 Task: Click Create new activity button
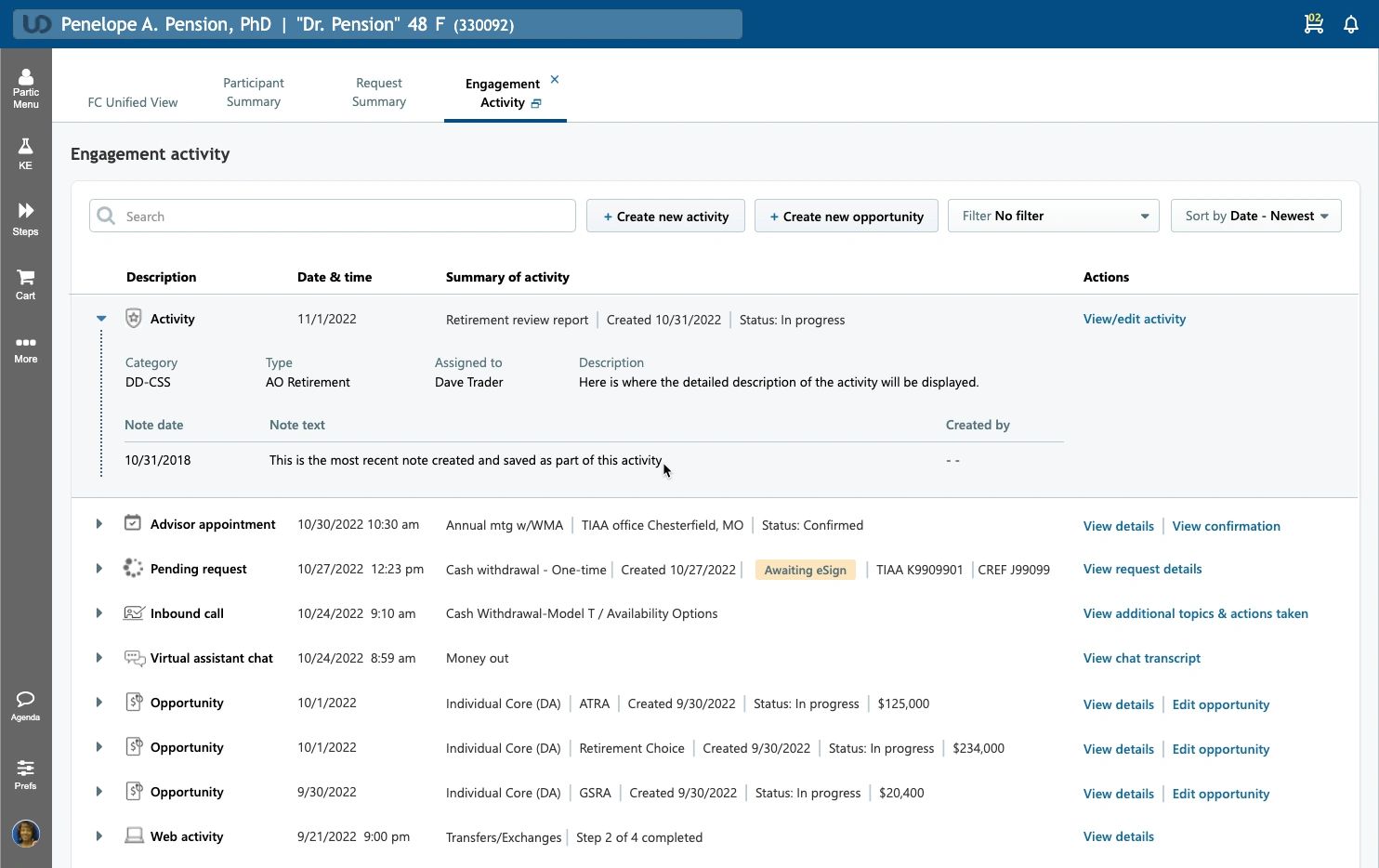coord(665,217)
